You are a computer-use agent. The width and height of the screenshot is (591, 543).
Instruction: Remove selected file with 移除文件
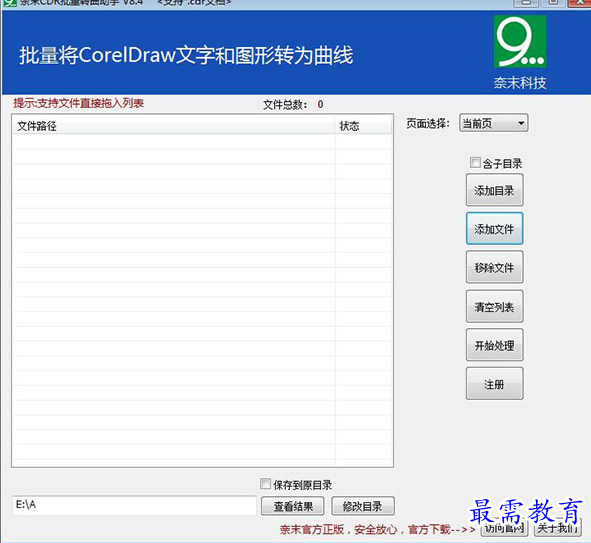tap(495, 267)
